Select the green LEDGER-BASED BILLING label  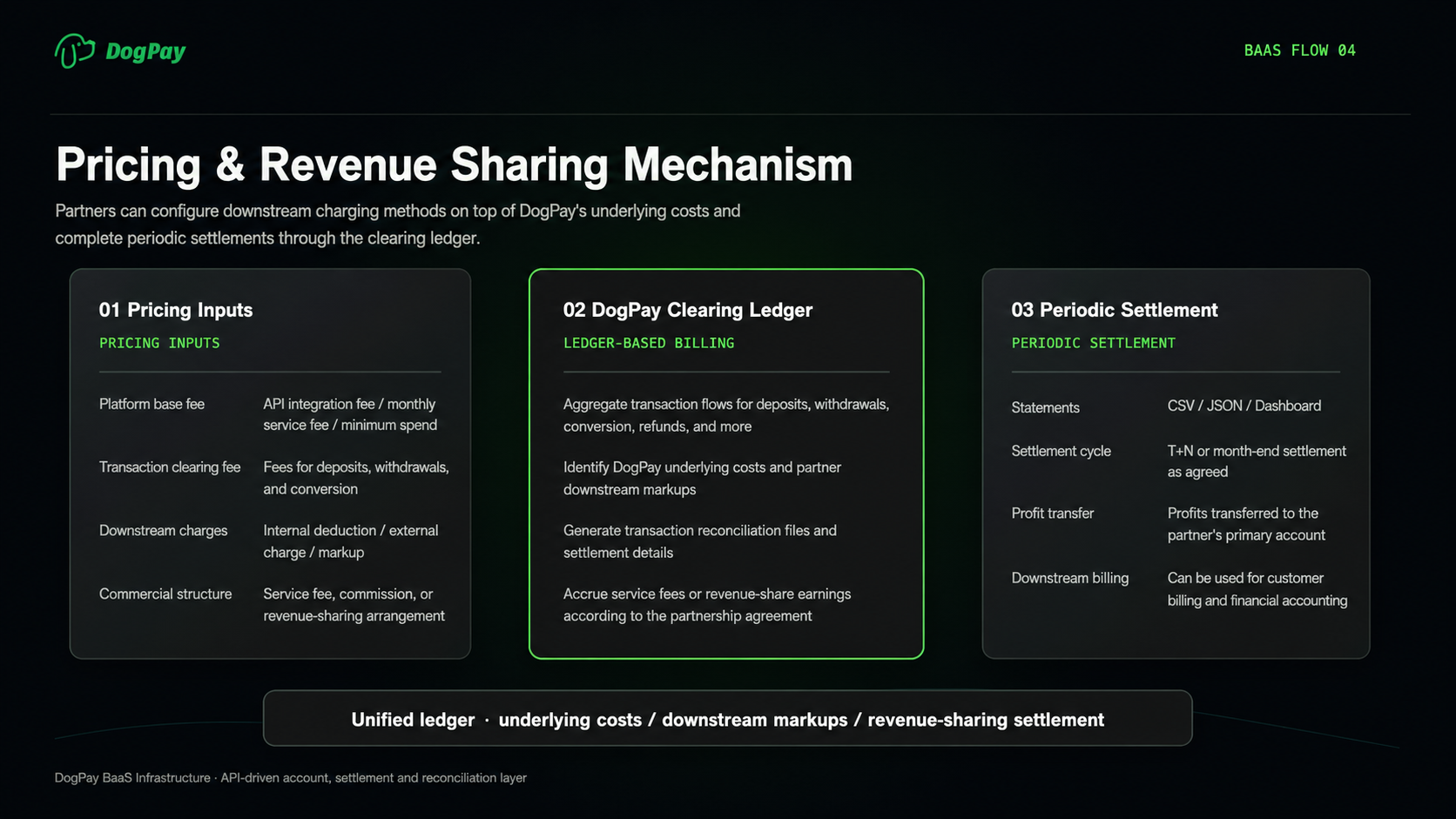(x=649, y=343)
